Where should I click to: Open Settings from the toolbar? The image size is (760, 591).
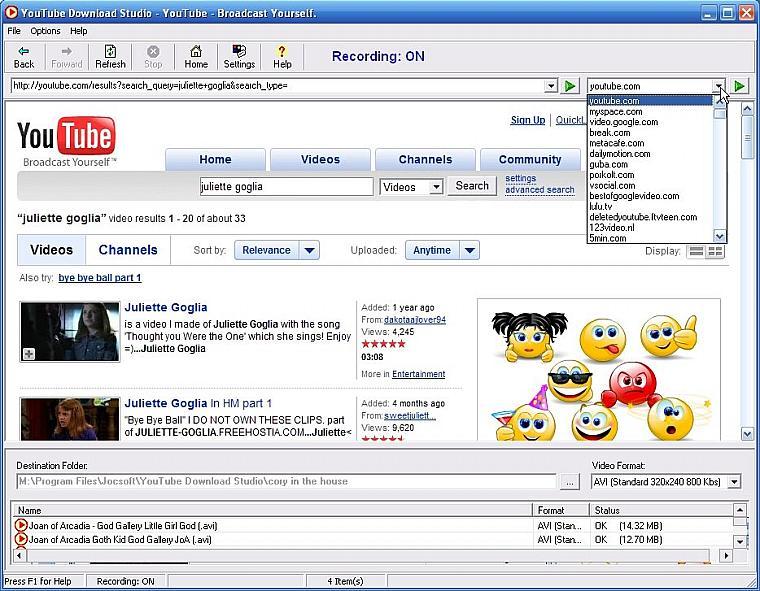coord(239,56)
